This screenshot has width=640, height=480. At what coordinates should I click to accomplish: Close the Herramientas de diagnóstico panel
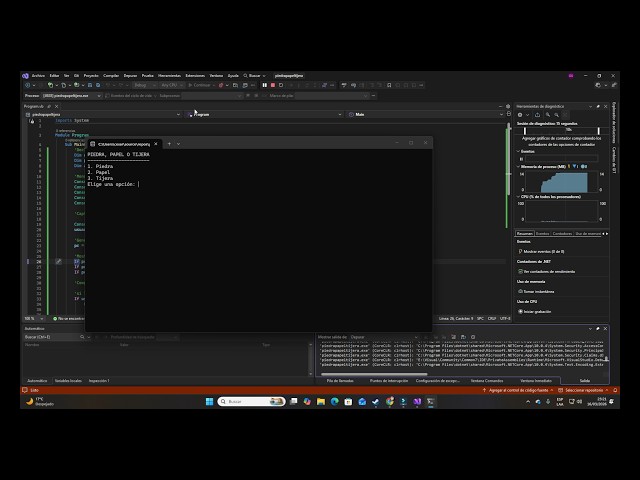[x=606, y=106]
